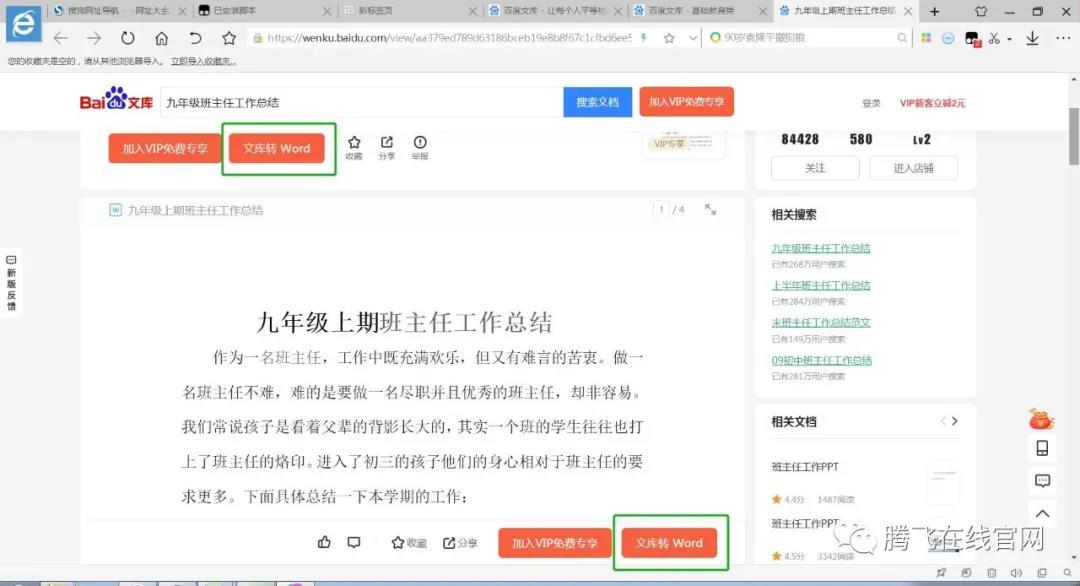The height and width of the screenshot is (586, 1080).
Task: Click the fullscreen expand icon beside page count
Action: [710, 210]
